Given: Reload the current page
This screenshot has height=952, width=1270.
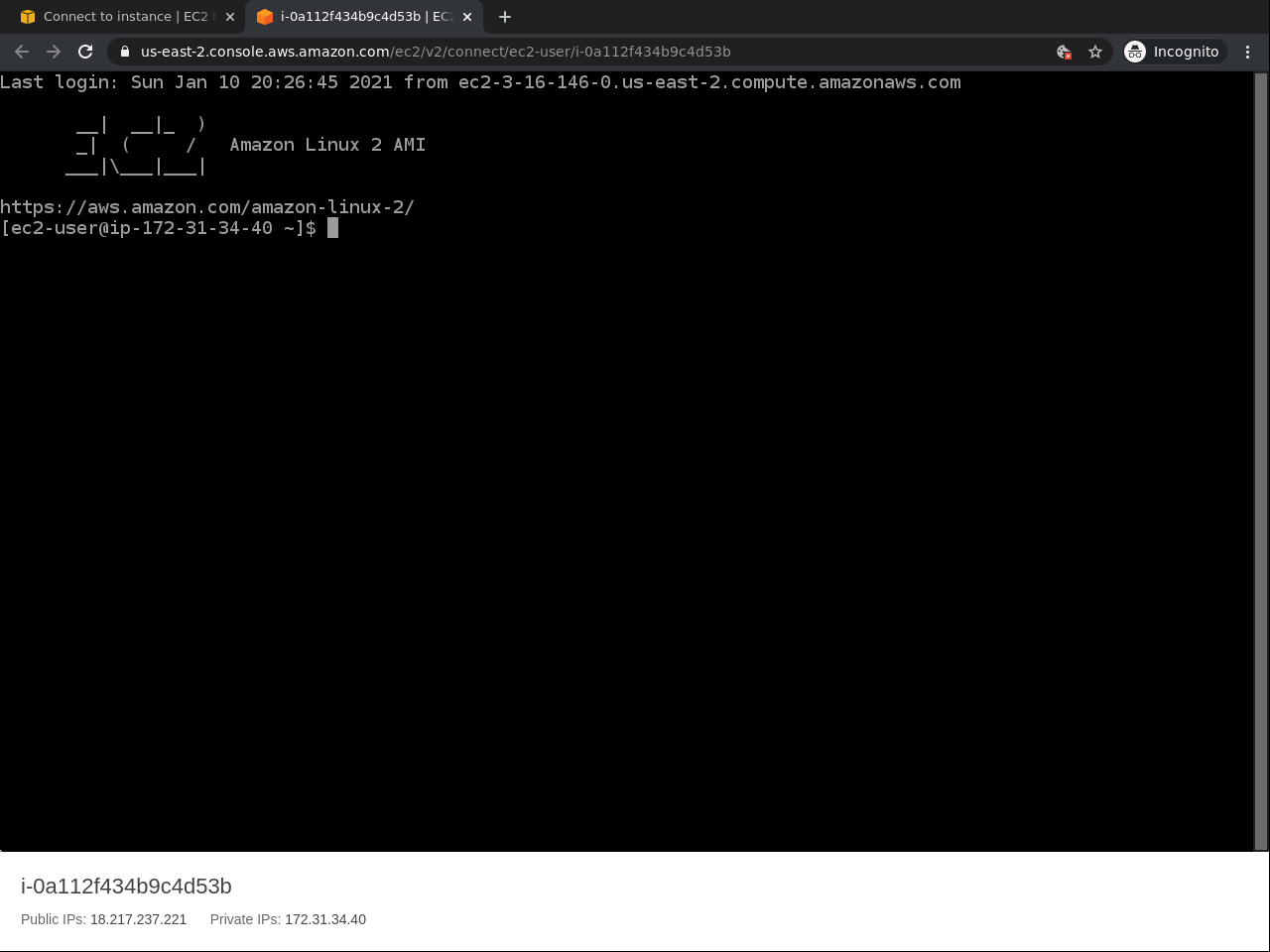Looking at the screenshot, I should [x=85, y=52].
